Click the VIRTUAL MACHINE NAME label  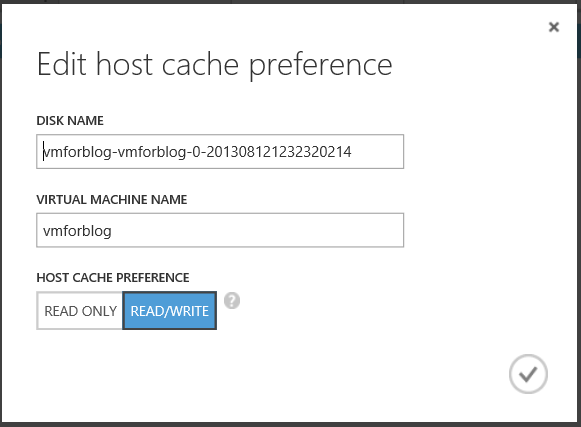(x=112, y=200)
